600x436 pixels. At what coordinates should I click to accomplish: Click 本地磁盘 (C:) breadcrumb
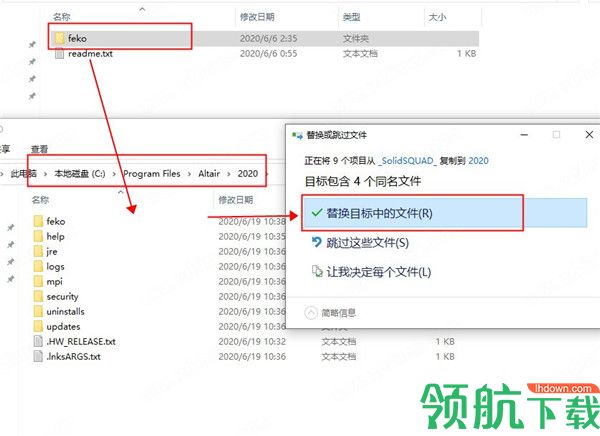click(x=80, y=174)
